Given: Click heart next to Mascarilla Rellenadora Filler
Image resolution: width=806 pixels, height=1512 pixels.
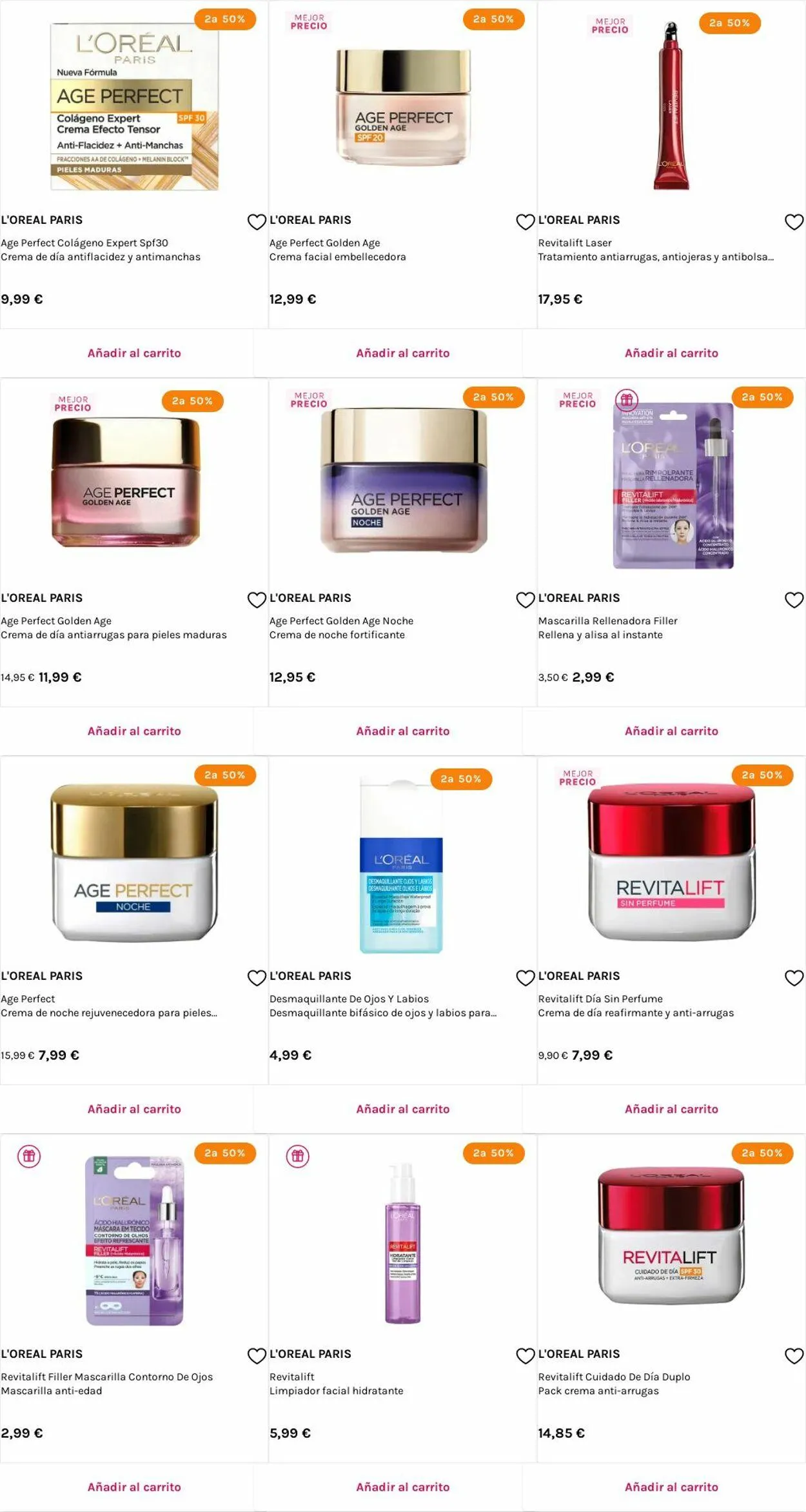Looking at the screenshot, I should click(x=794, y=600).
